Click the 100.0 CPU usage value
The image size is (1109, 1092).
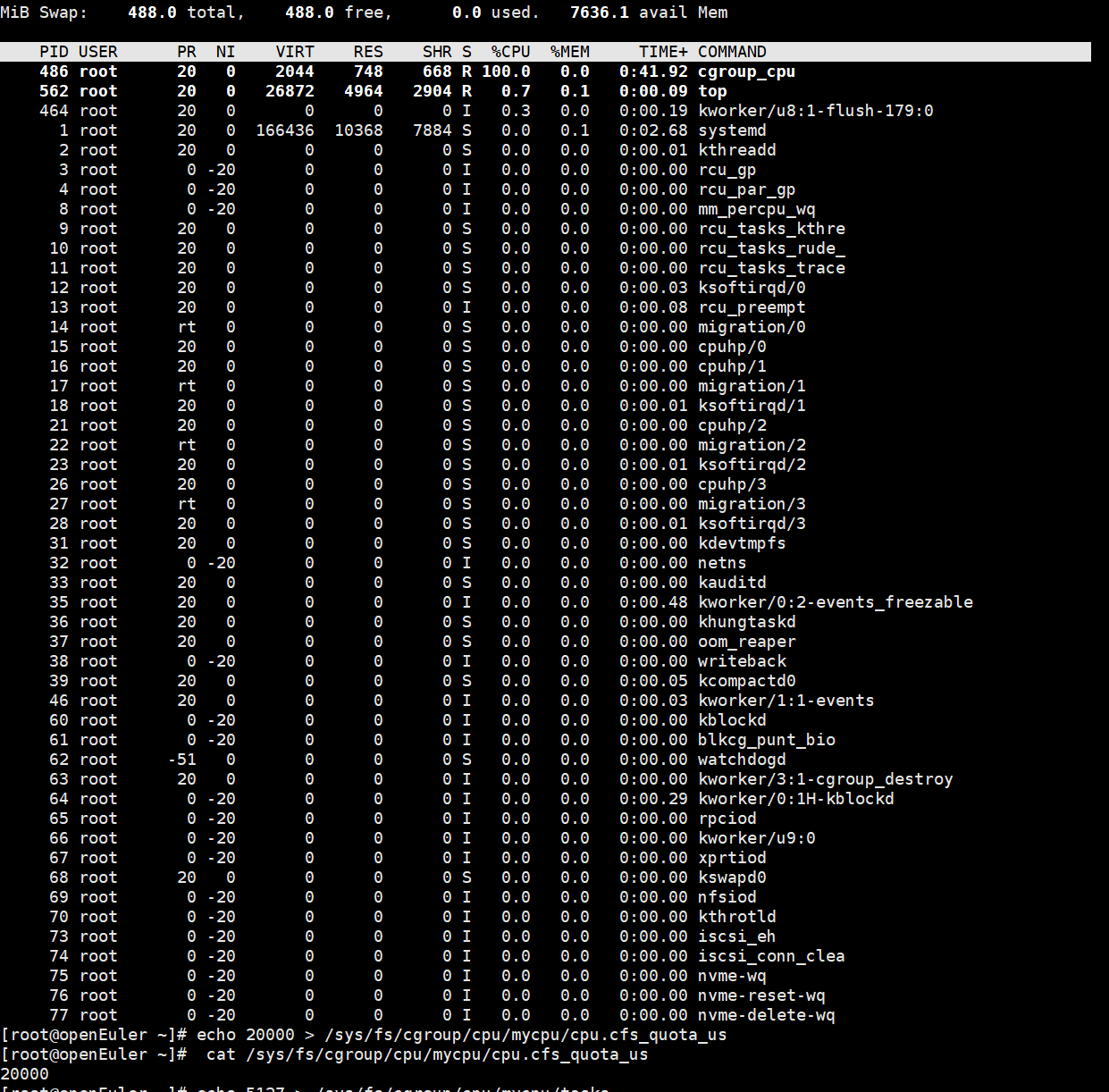click(506, 71)
